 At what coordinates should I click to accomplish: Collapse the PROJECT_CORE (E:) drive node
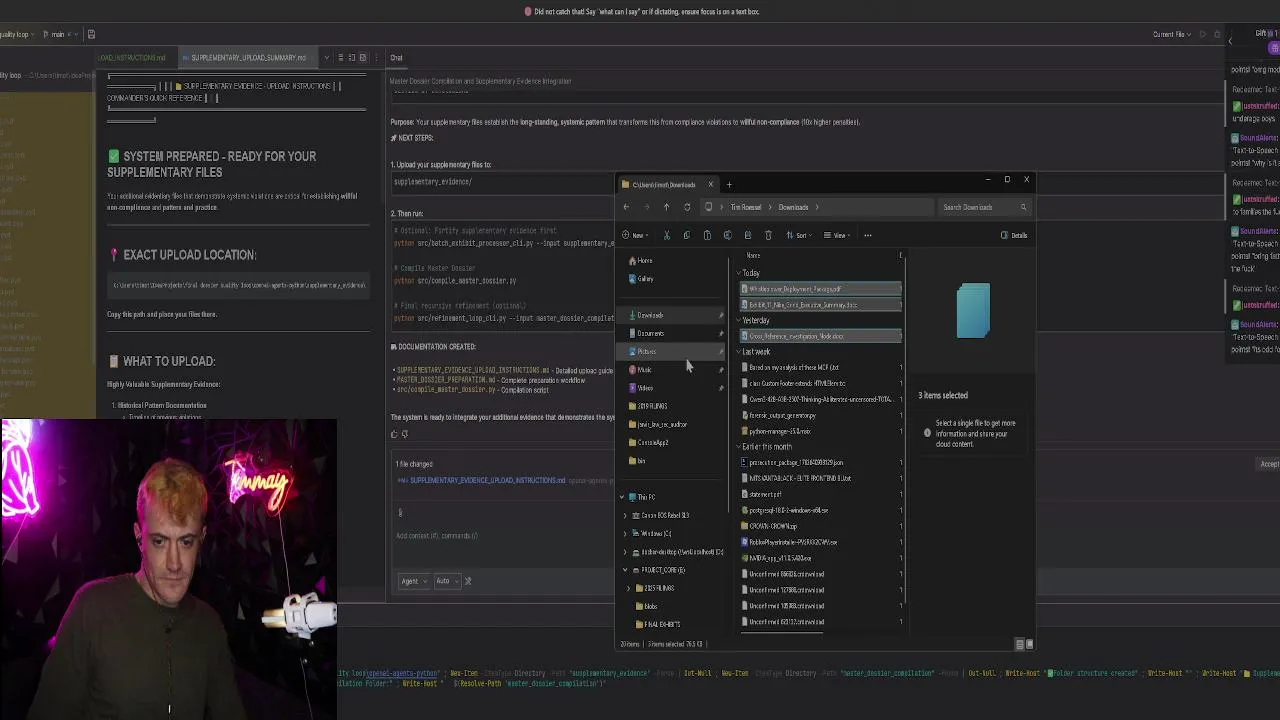coord(626,570)
